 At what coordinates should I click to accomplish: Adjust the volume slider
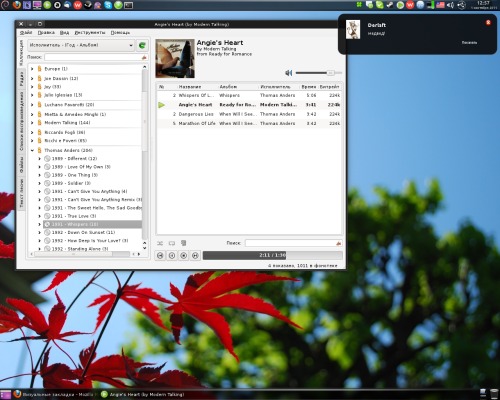click(x=319, y=73)
